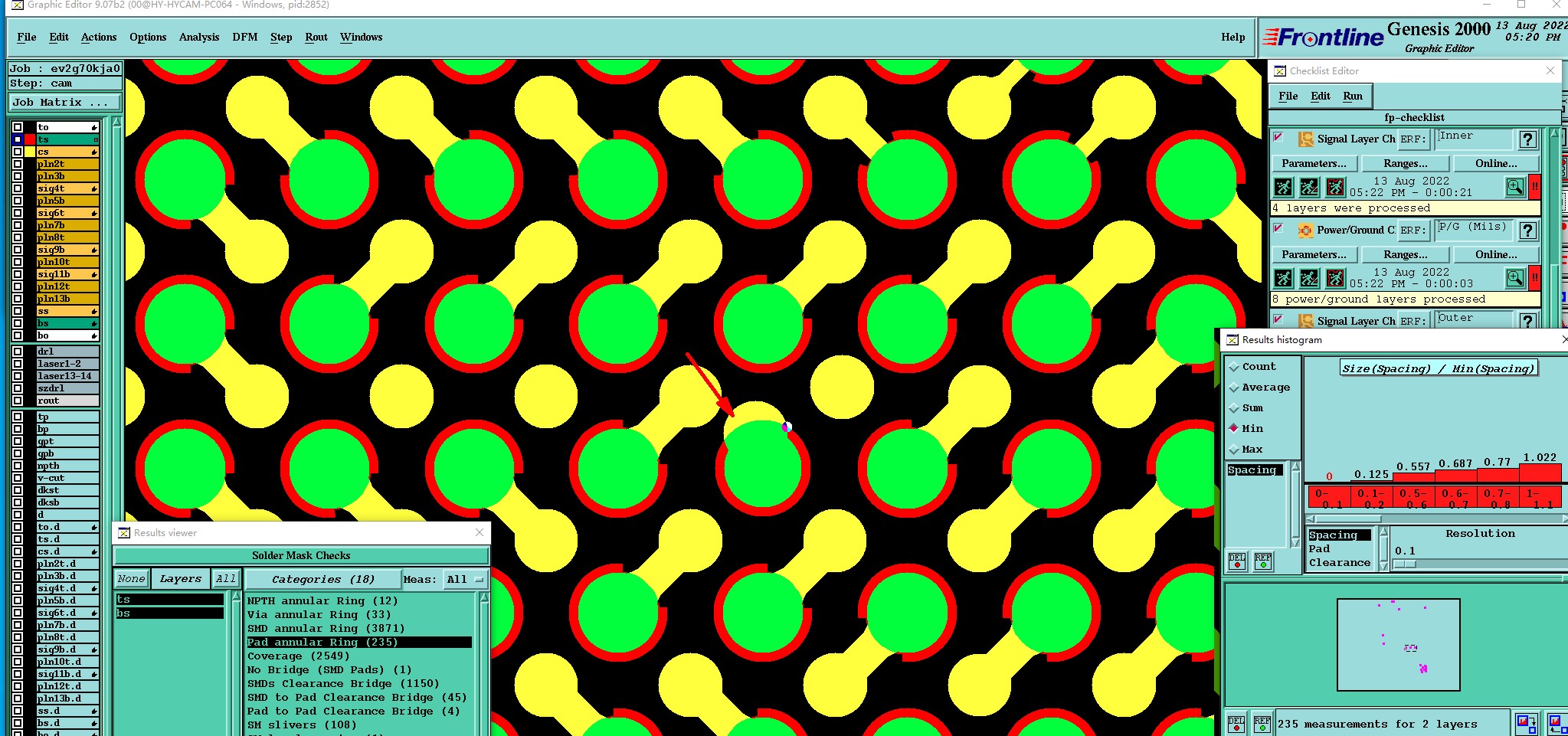Open the Actions menu
1568x736 pixels.
99,37
